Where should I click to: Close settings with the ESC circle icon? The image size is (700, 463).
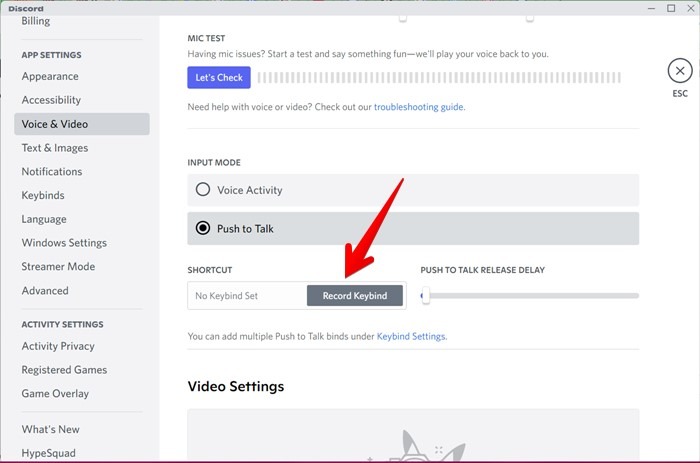[679, 71]
